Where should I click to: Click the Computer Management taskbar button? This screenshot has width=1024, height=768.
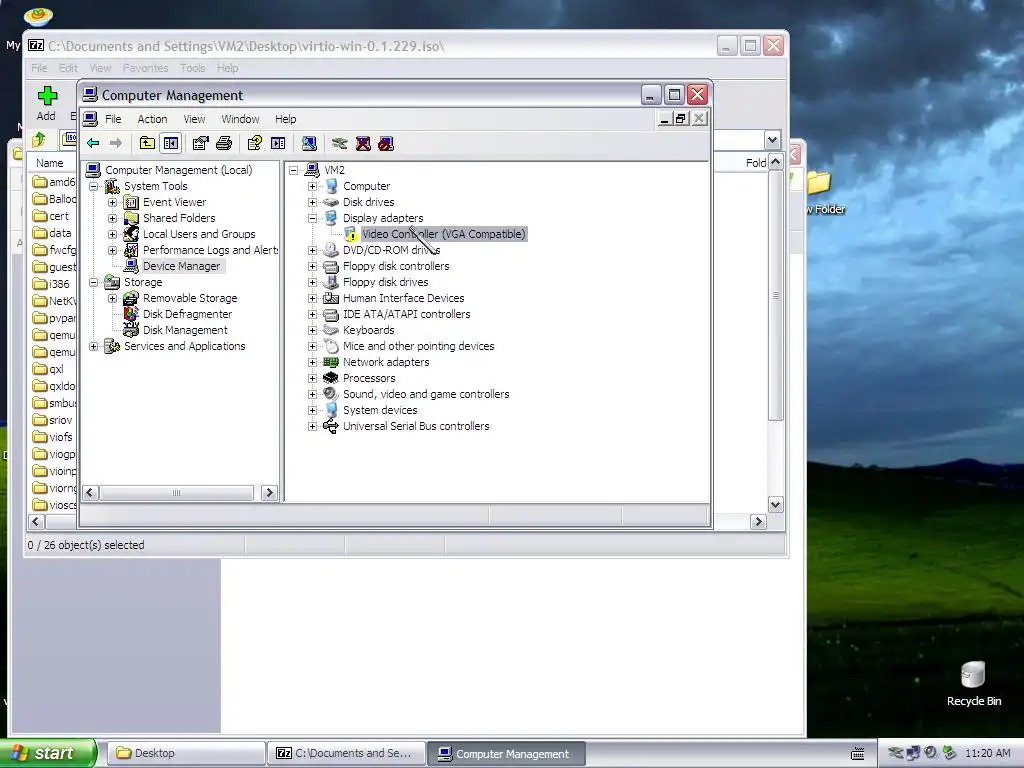[506, 754]
